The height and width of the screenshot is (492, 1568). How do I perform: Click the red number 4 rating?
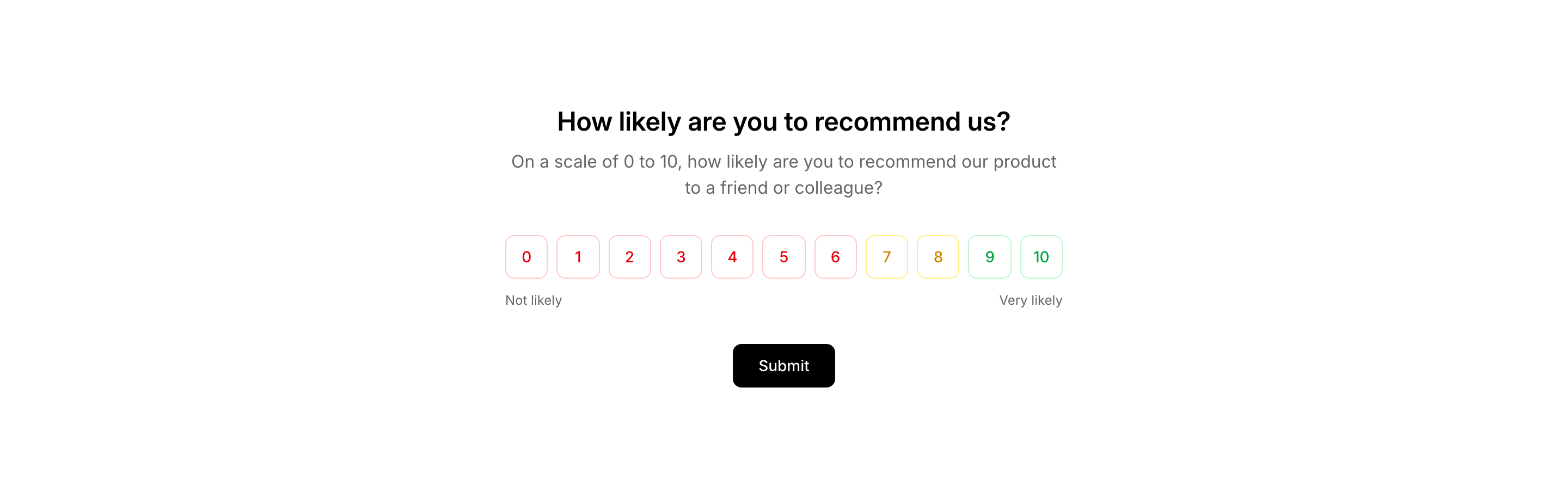pos(732,257)
